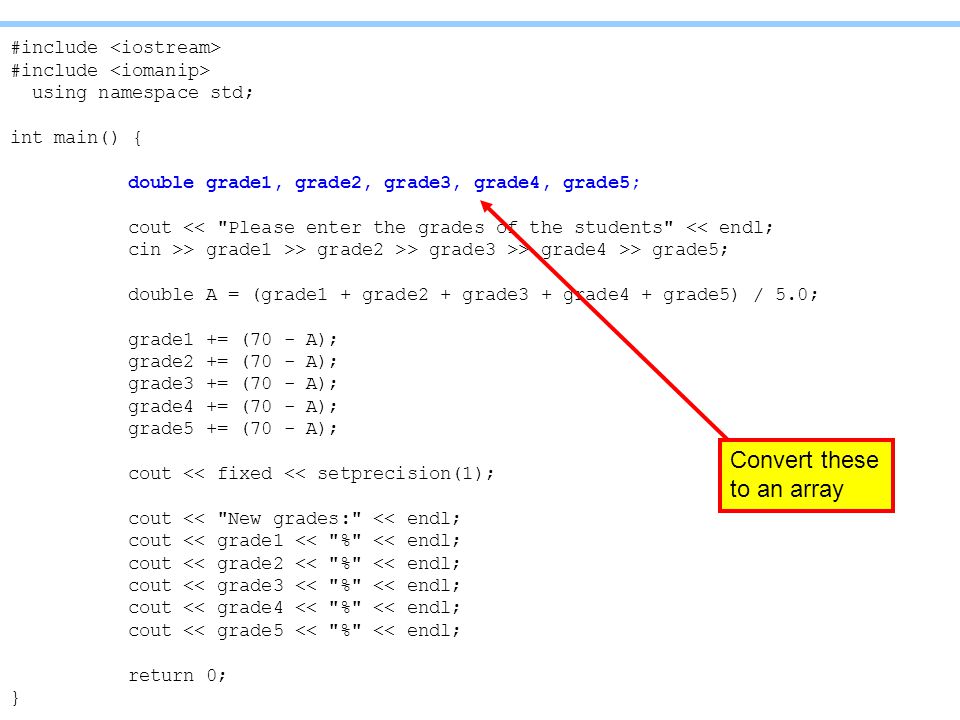
Task: Click the 'cout << grade2 << "%"' line
Action: pos(294,563)
